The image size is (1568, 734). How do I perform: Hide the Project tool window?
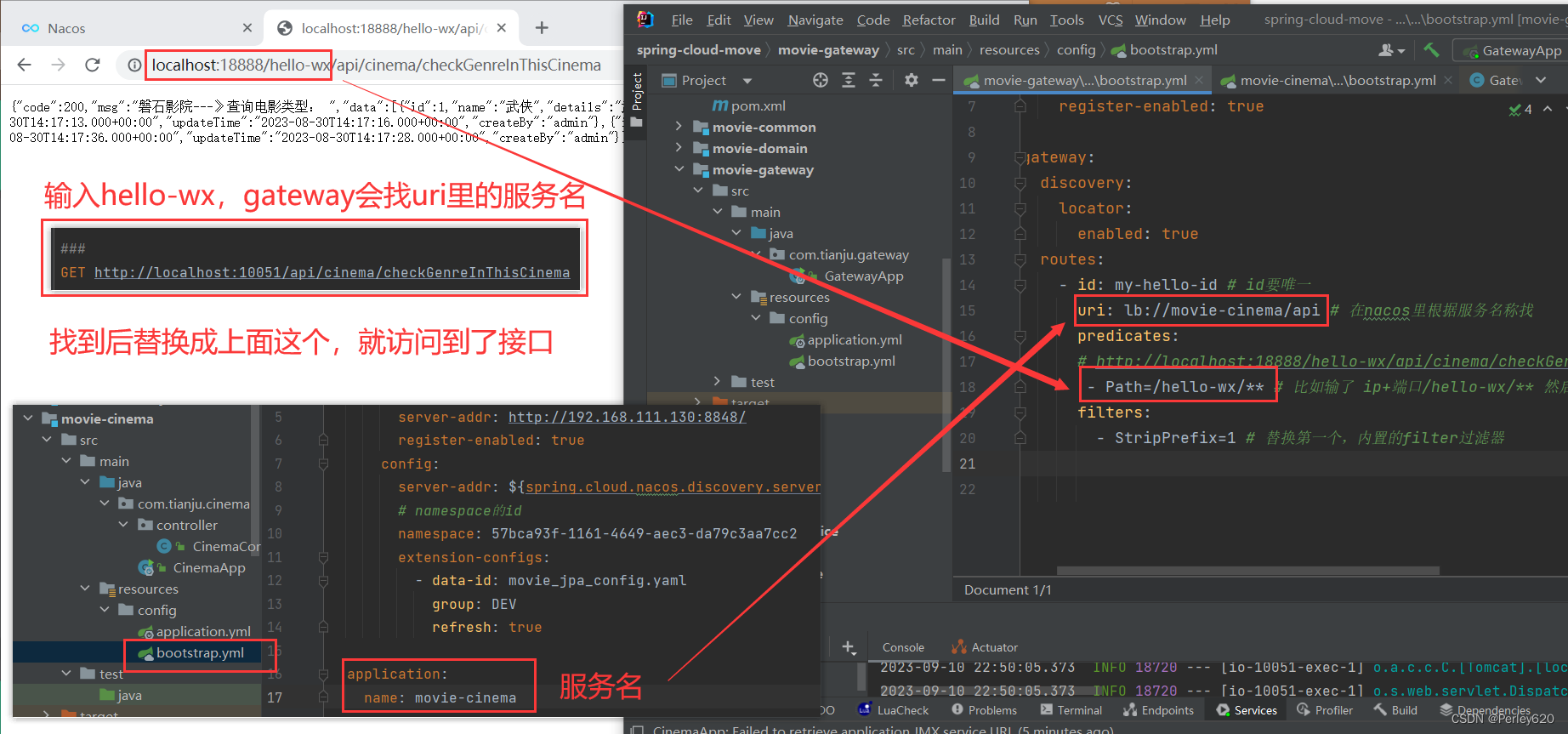[x=939, y=80]
